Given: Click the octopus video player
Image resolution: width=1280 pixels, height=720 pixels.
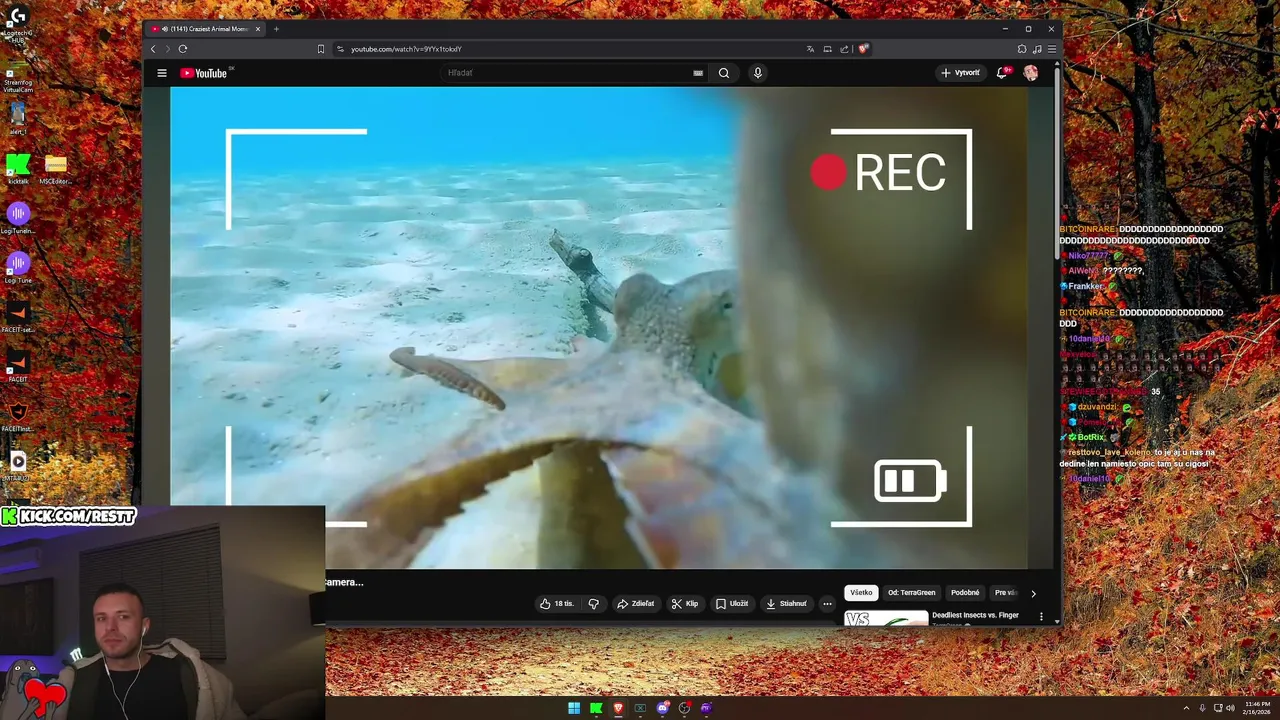Looking at the screenshot, I should tap(598, 327).
